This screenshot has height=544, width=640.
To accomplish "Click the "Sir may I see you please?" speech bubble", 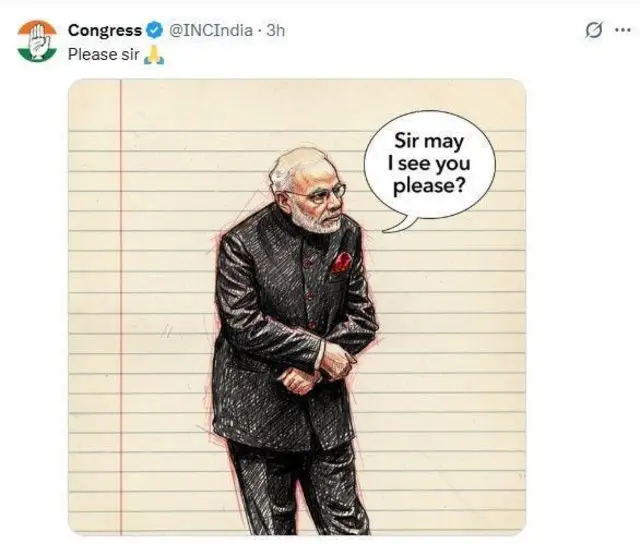I will pos(430,164).
